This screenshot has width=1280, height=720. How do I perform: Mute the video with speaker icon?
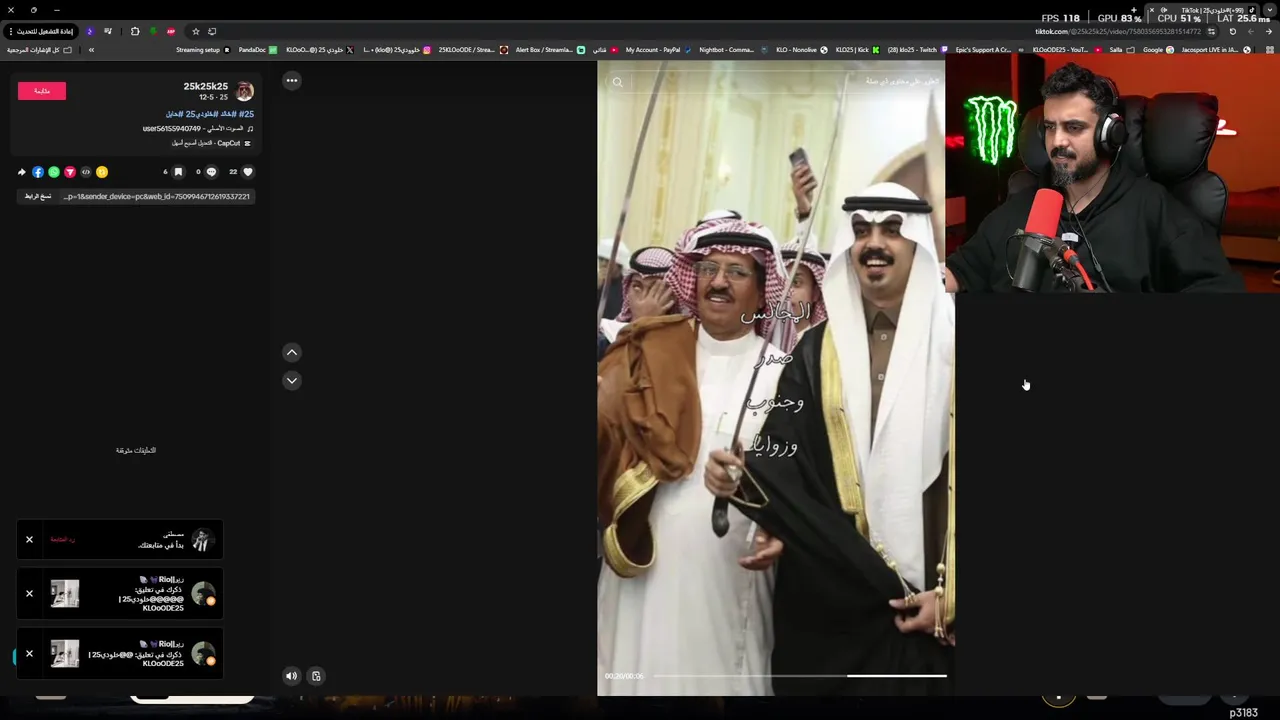point(291,676)
